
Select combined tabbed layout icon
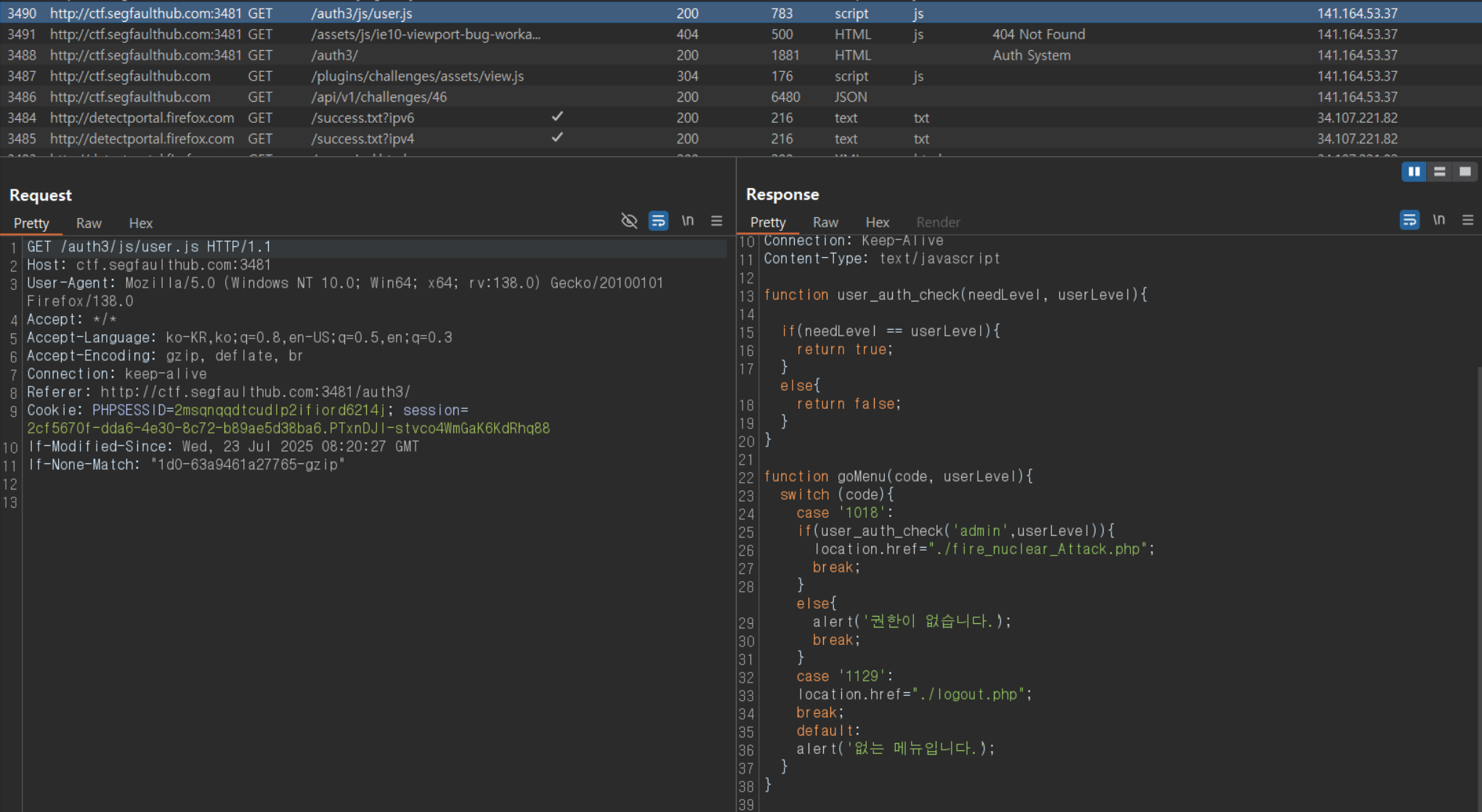1465,171
